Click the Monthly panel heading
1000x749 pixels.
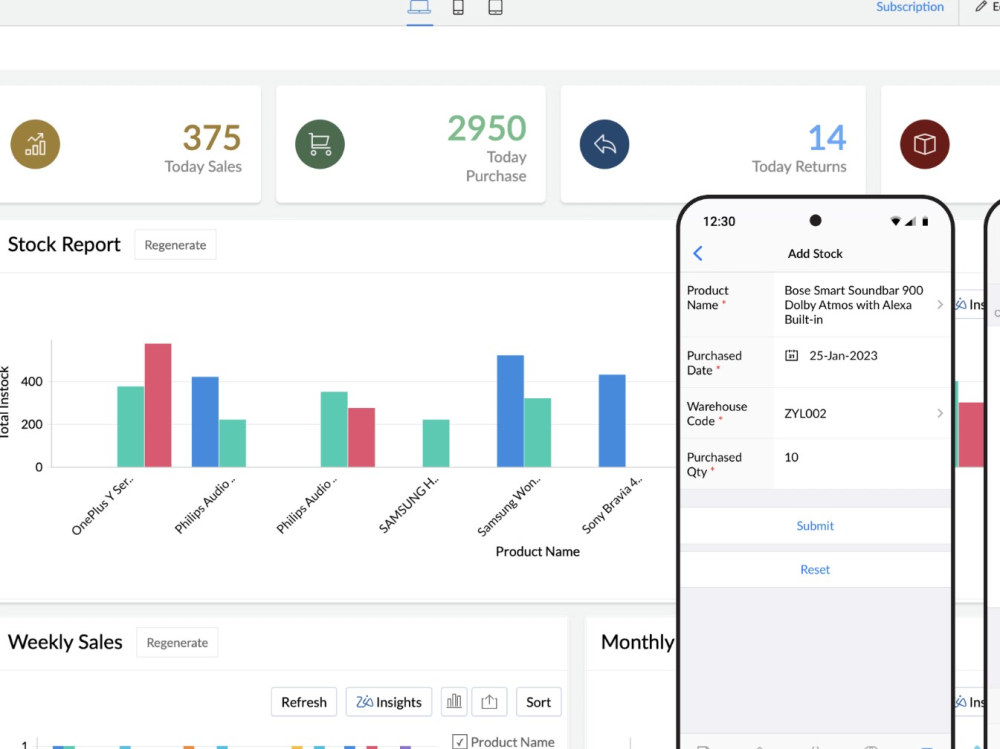(x=638, y=642)
